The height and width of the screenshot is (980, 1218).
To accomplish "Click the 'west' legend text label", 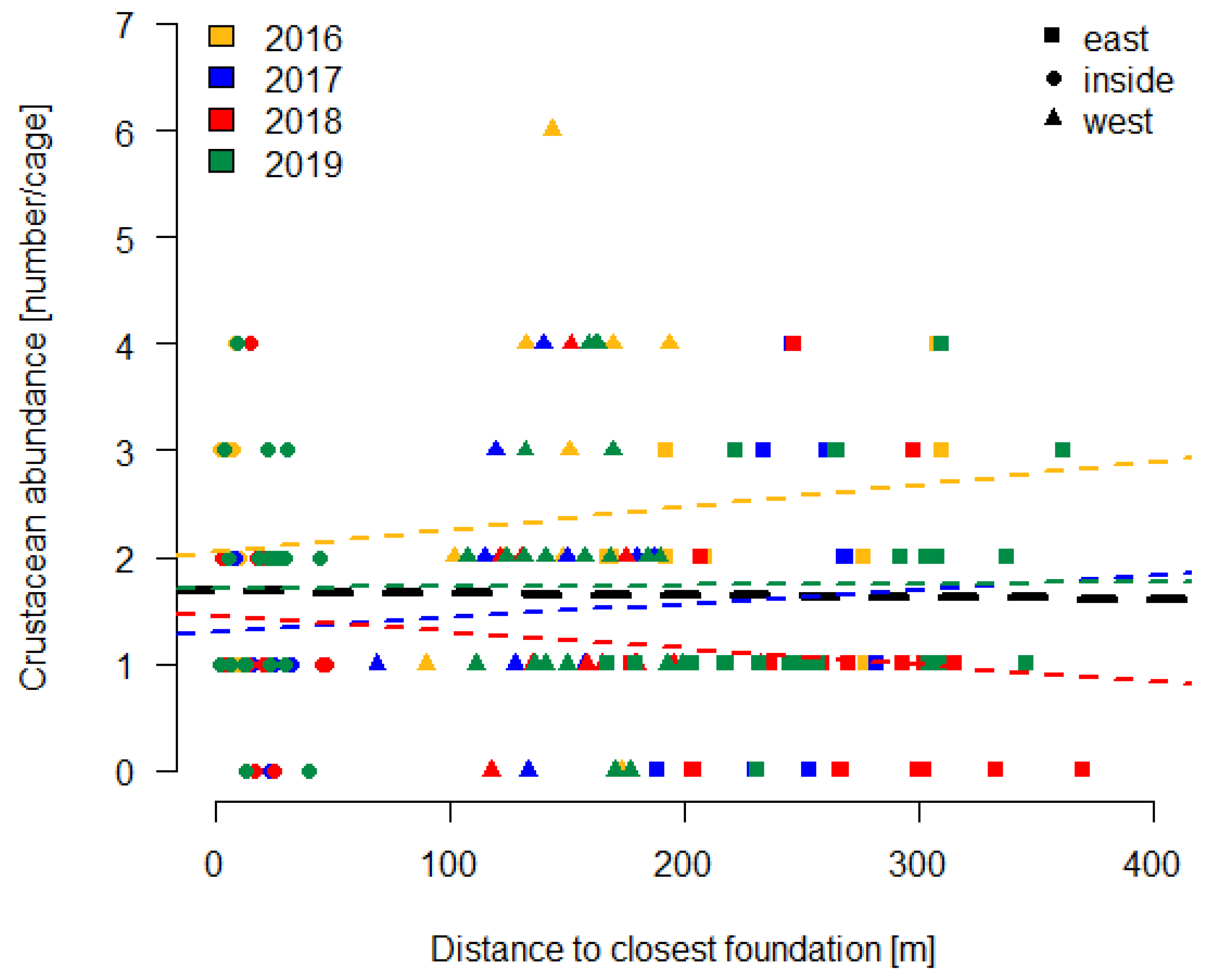I will pyautogui.click(x=1117, y=122).
